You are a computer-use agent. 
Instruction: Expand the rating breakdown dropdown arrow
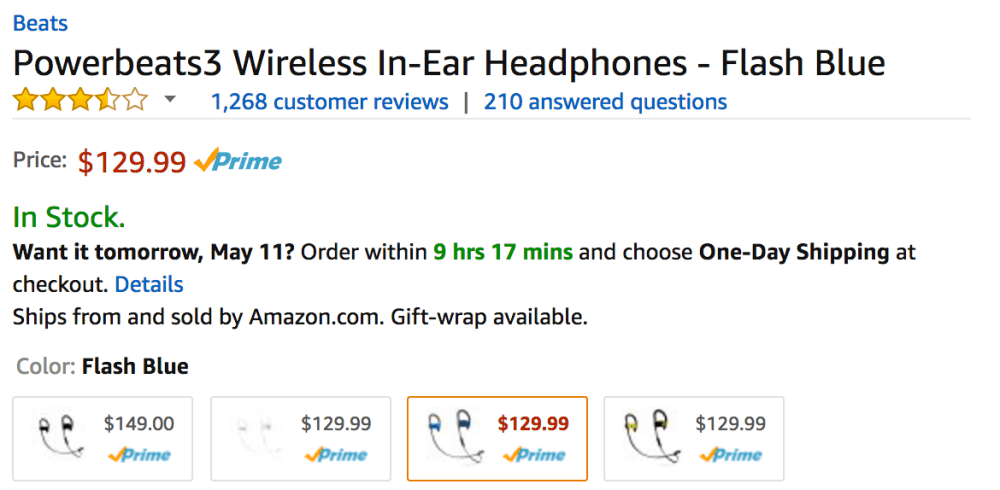(x=169, y=100)
